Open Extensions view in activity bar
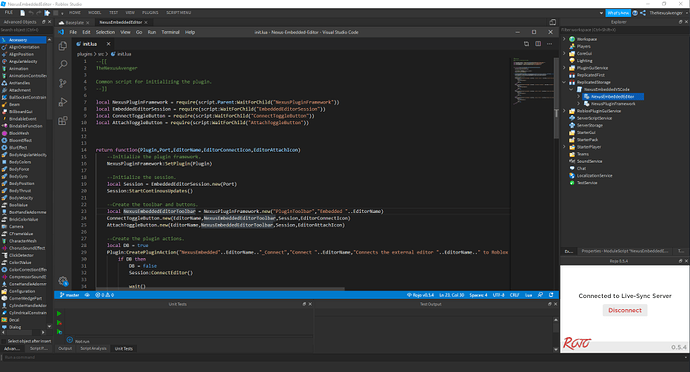Screen dimensions: 690x372 pos(63,121)
